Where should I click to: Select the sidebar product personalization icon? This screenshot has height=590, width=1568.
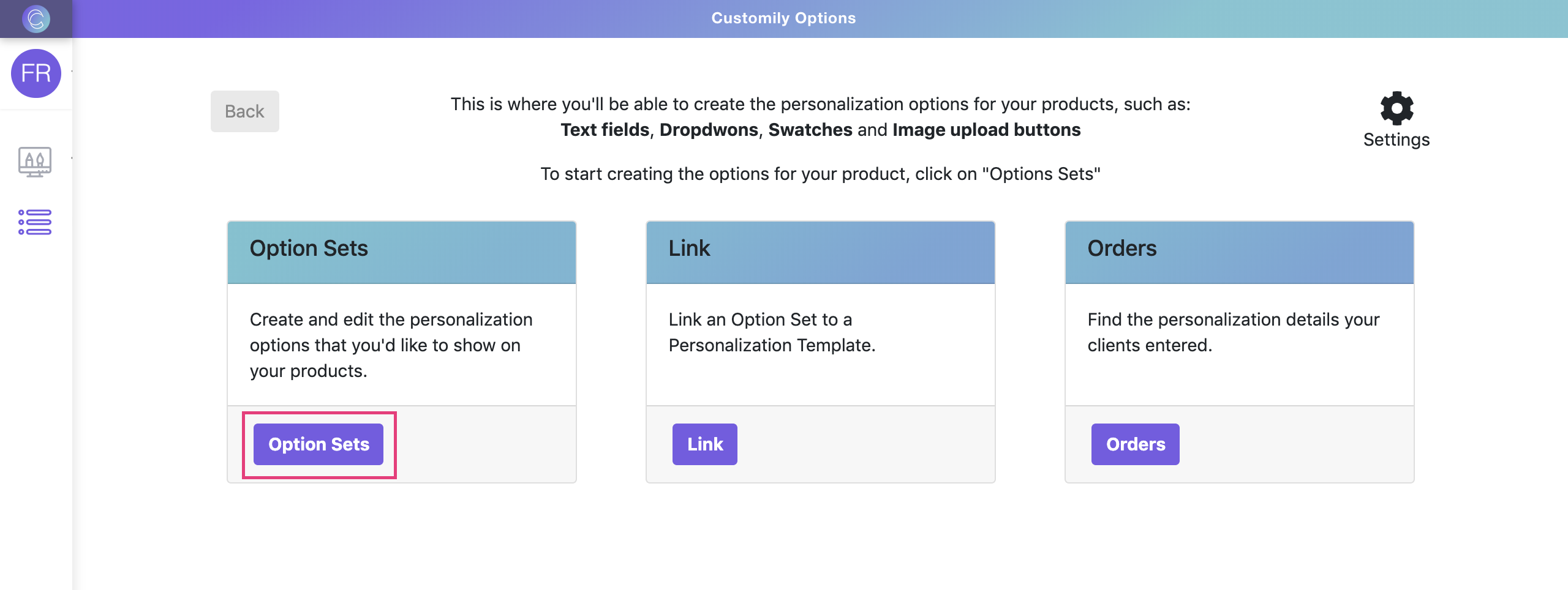(x=36, y=162)
